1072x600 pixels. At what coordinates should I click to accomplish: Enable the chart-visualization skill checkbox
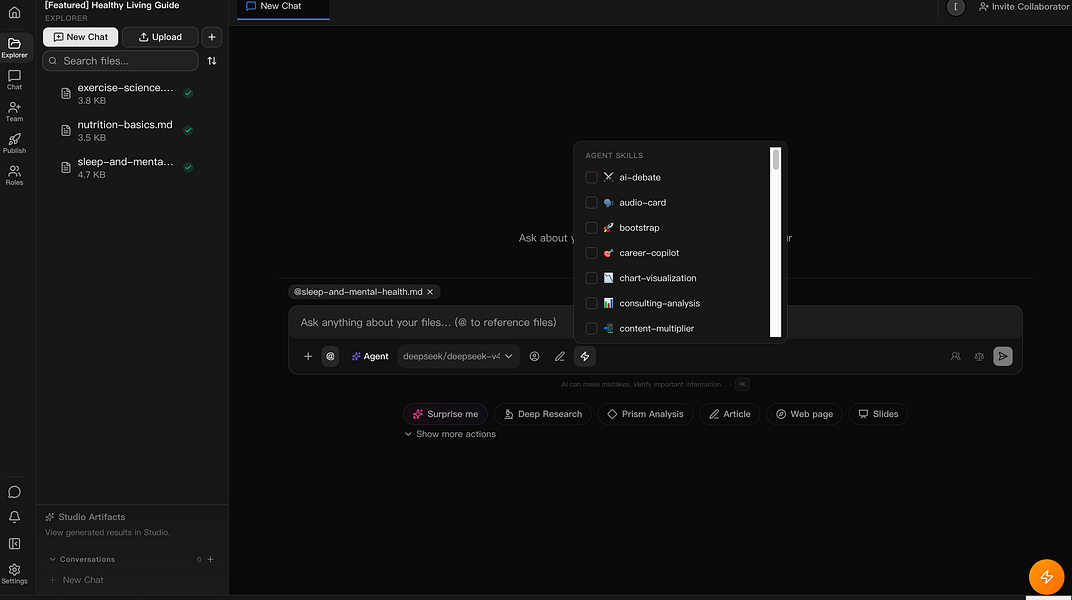pos(591,278)
